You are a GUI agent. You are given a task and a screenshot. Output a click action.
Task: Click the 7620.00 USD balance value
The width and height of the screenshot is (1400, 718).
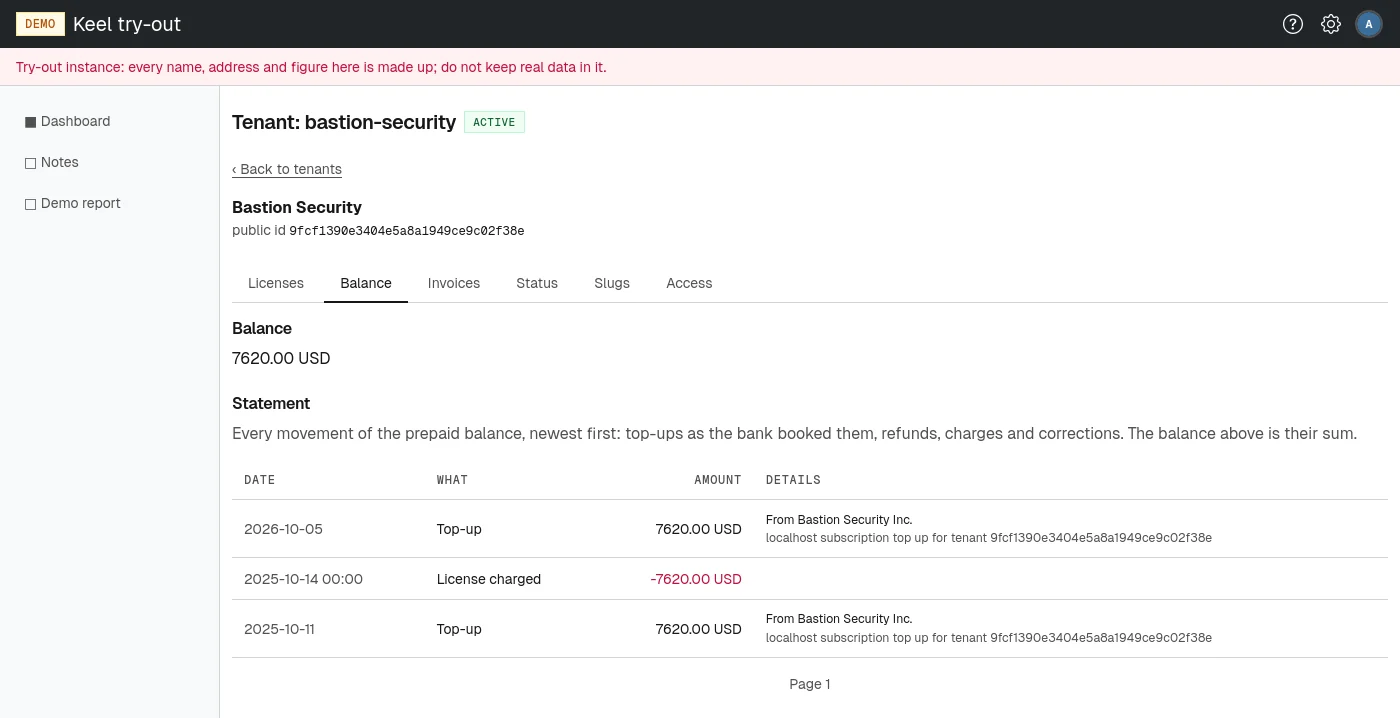coord(281,358)
